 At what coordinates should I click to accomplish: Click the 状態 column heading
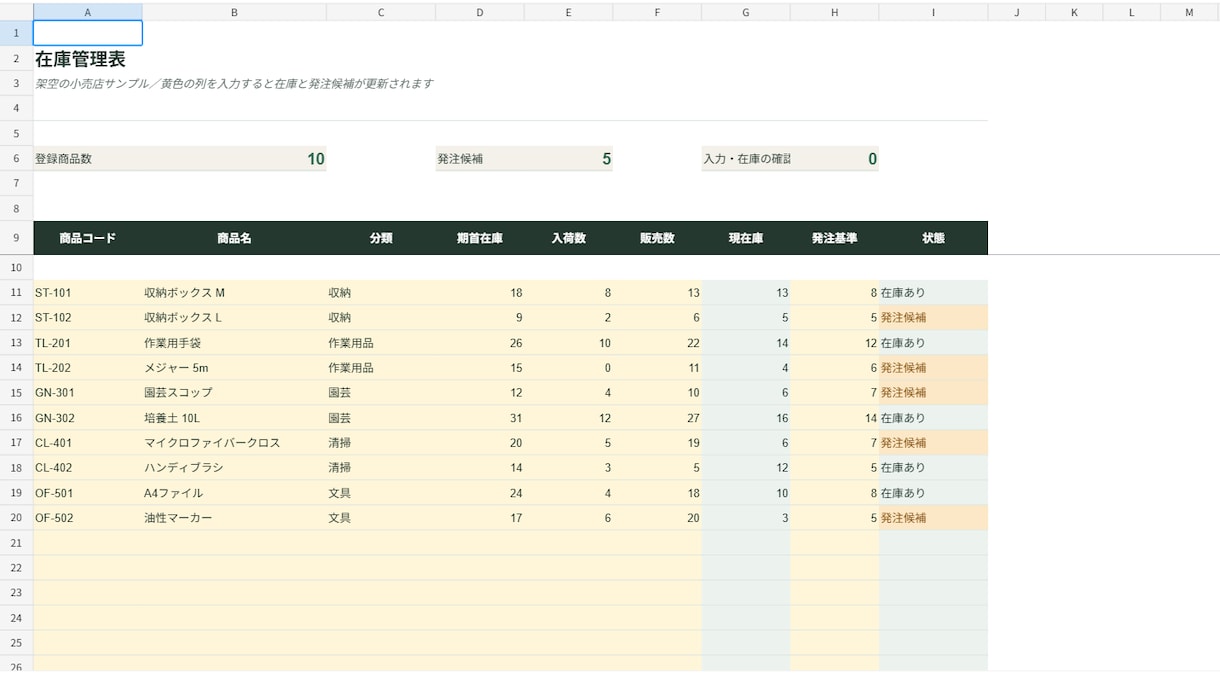[933, 238]
